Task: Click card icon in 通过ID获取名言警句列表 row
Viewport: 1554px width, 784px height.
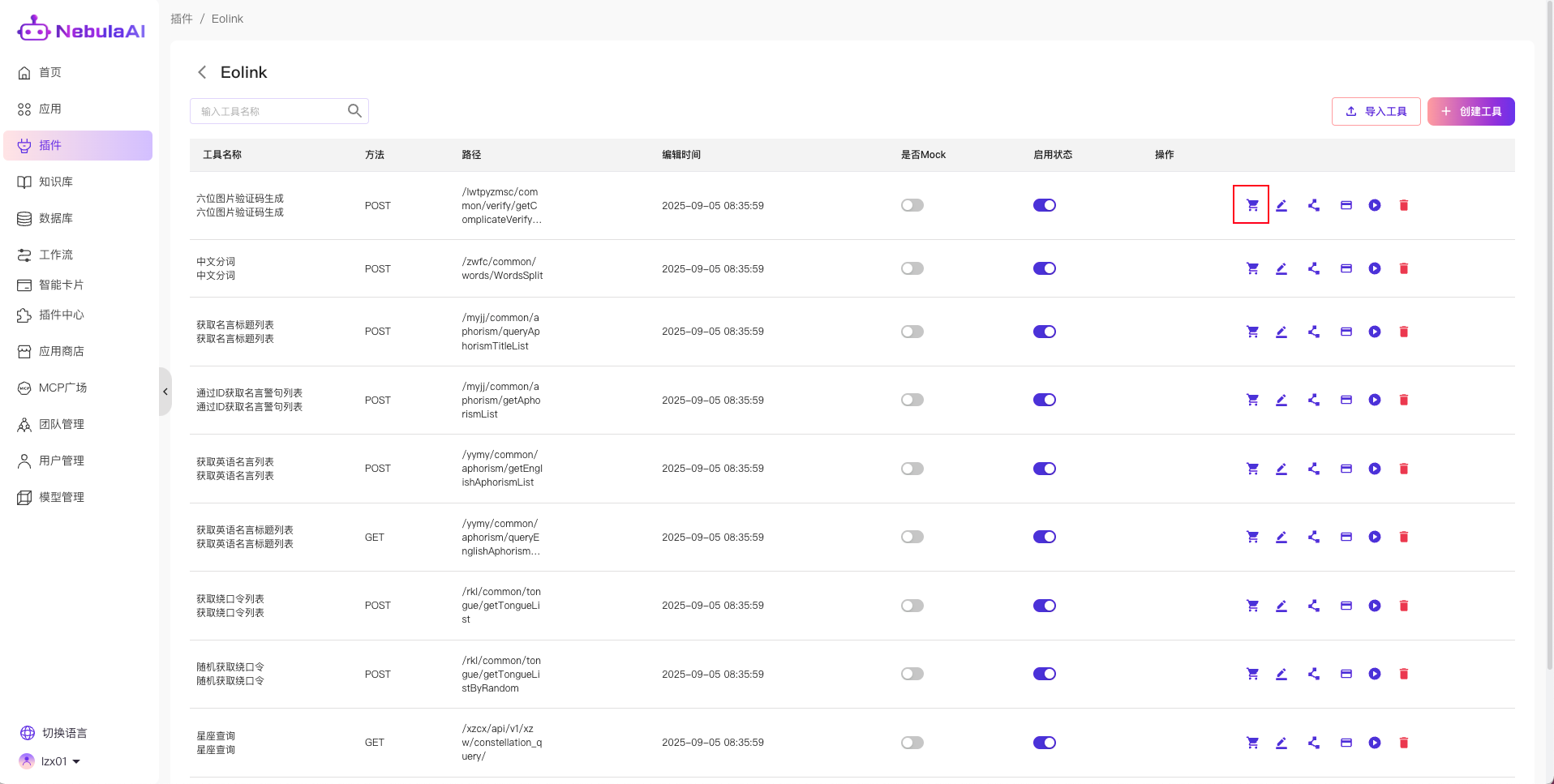Action: click(1346, 400)
